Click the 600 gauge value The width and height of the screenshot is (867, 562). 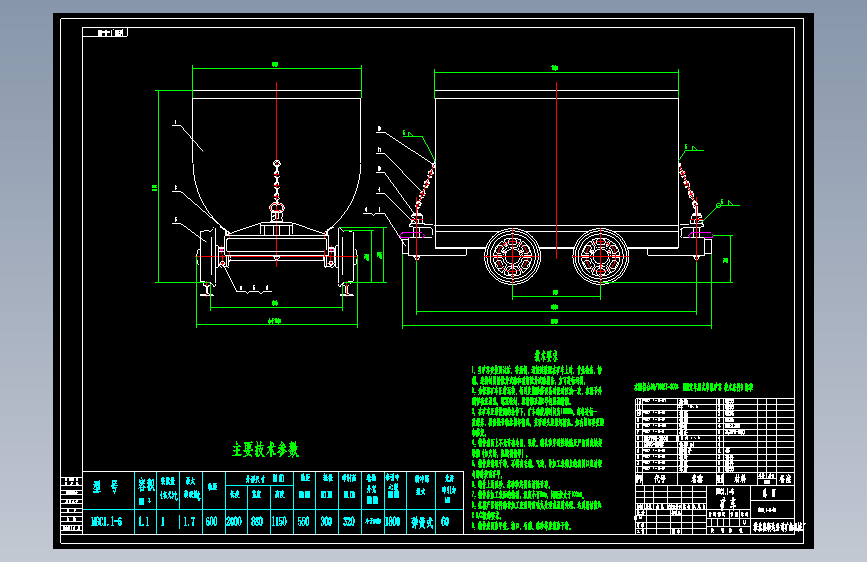[211, 522]
